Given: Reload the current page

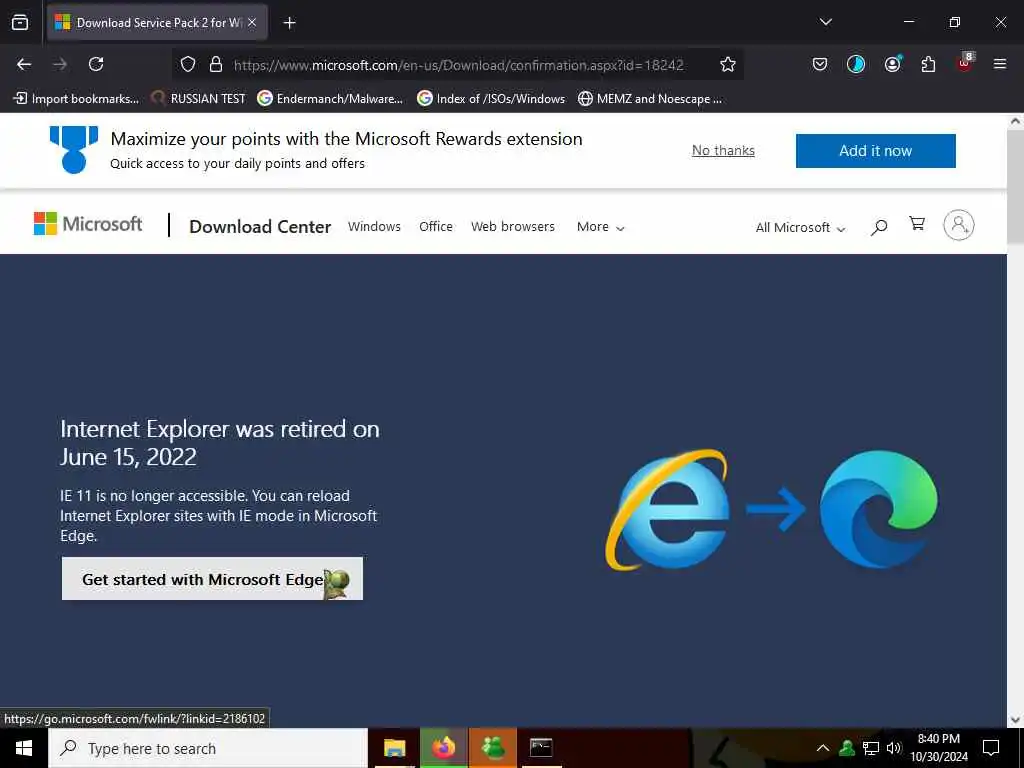Looking at the screenshot, I should [x=96, y=64].
